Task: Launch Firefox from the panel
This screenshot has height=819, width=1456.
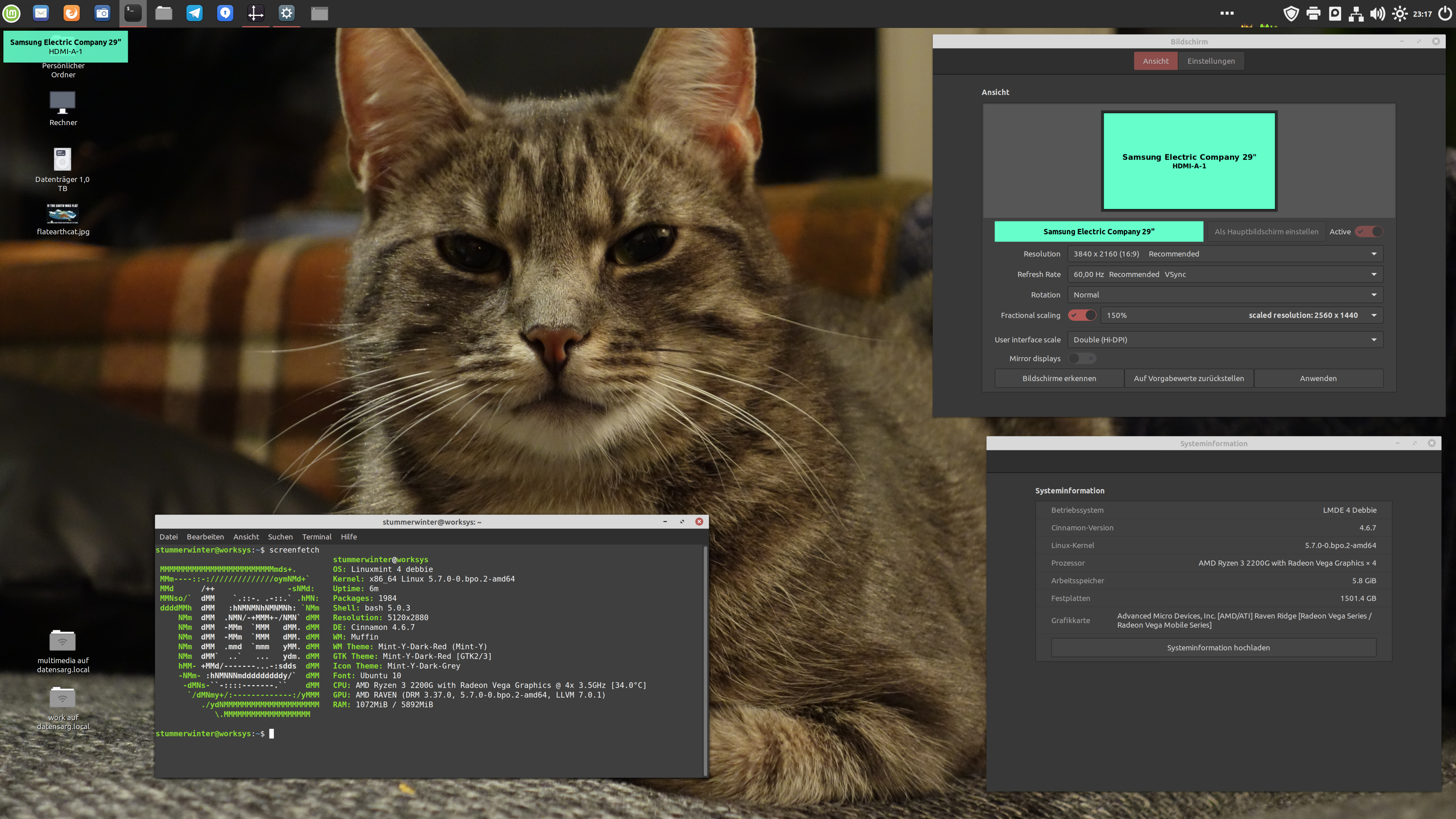Action: click(x=71, y=13)
